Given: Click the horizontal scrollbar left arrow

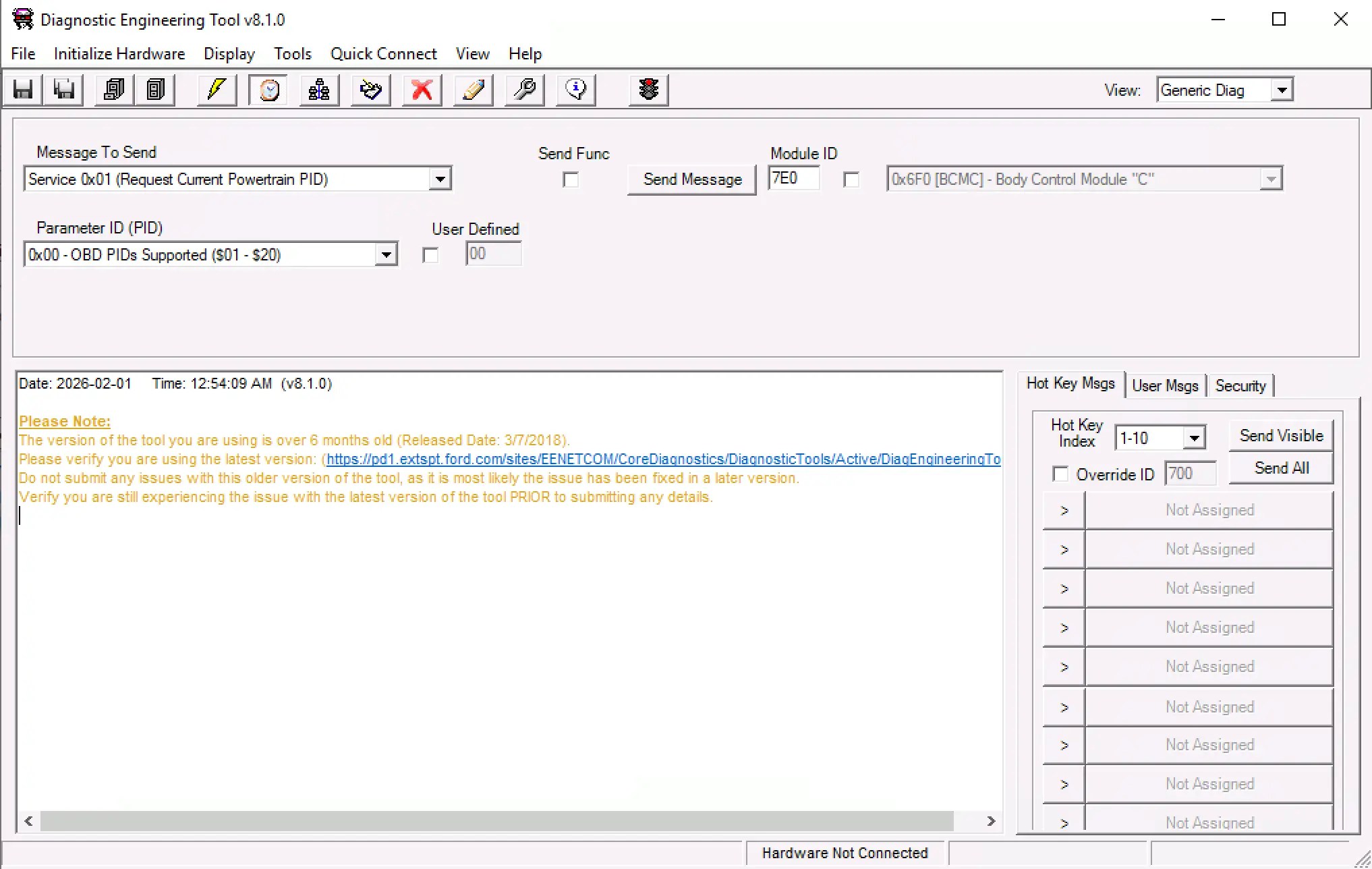Looking at the screenshot, I should pos(28,820).
